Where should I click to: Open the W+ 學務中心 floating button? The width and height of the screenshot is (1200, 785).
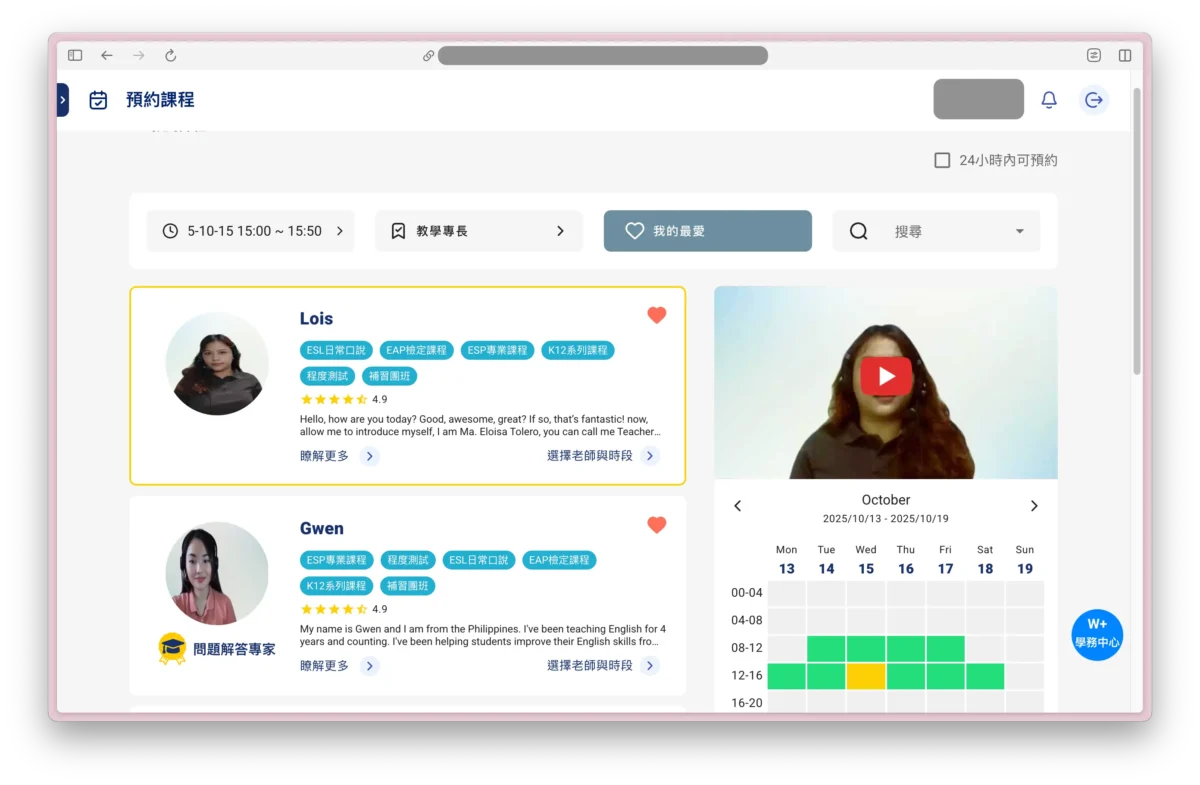pos(1097,634)
